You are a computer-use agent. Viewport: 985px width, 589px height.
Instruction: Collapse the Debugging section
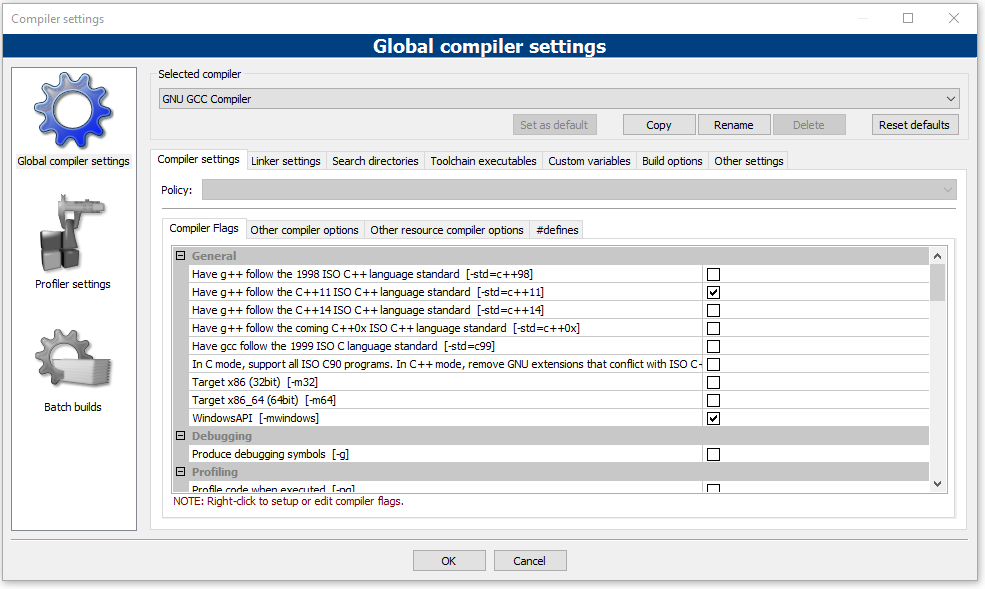coord(181,436)
